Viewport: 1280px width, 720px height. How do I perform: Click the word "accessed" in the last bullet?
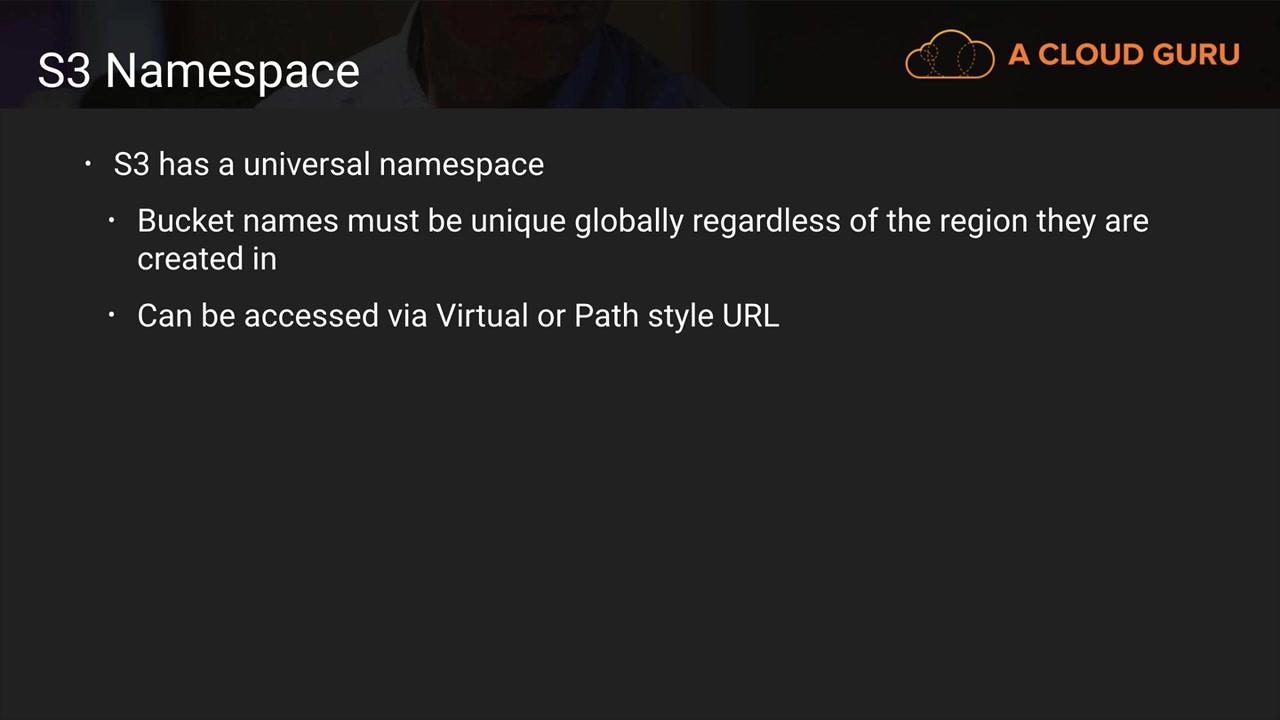coord(311,315)
